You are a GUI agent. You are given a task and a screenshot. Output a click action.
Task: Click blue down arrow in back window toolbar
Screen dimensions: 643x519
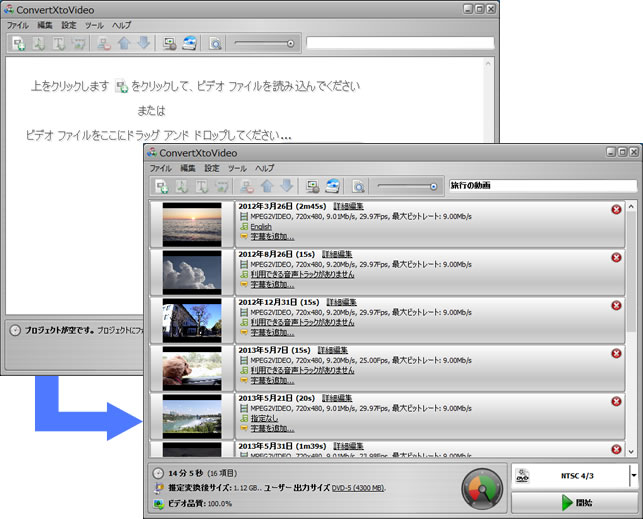click(143, 43)
